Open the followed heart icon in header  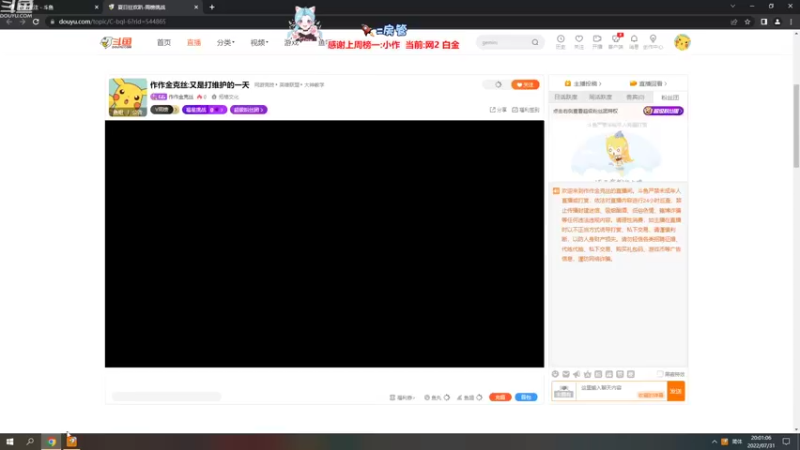tap(579, 41)
